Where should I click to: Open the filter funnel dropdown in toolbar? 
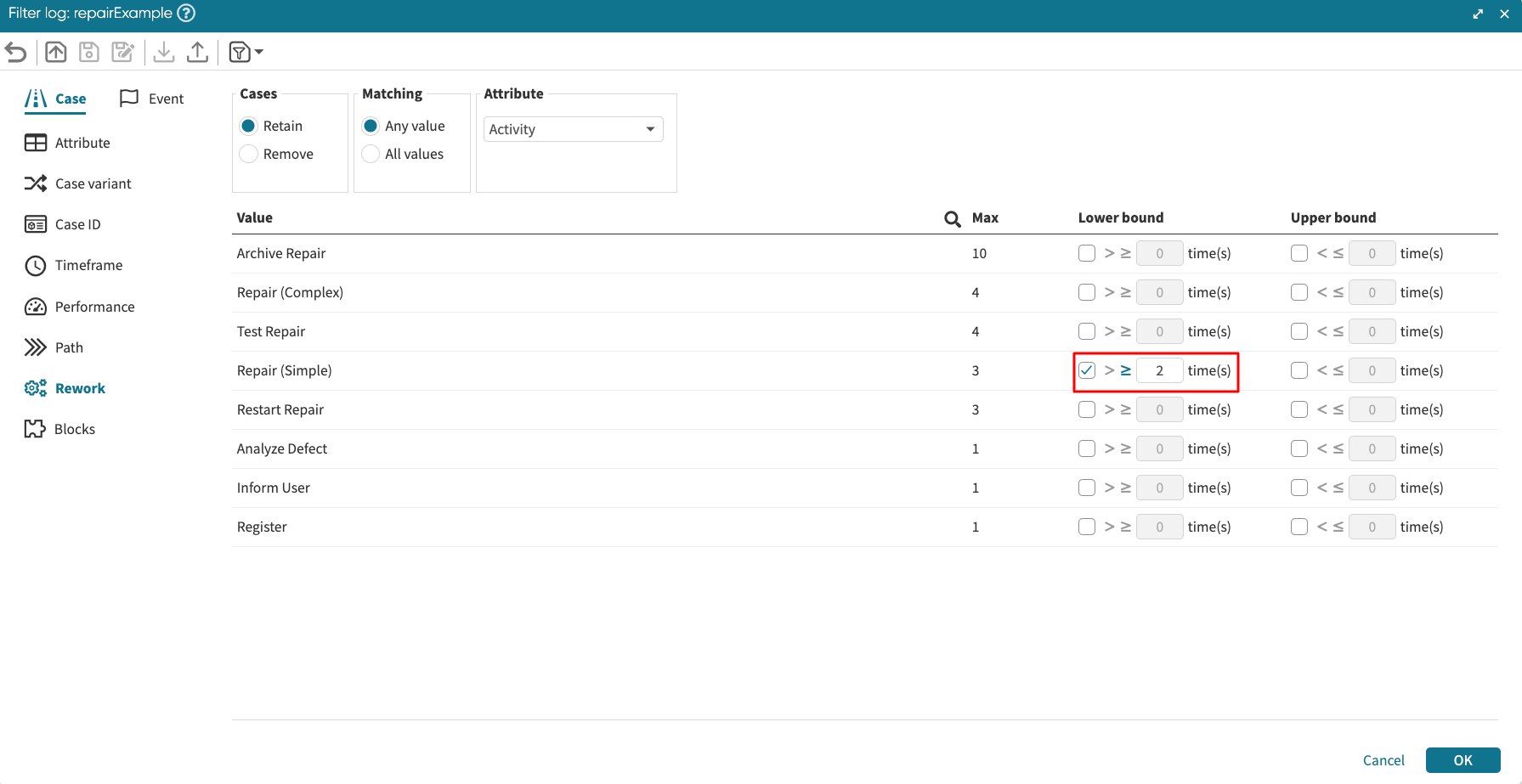[246, 53]
